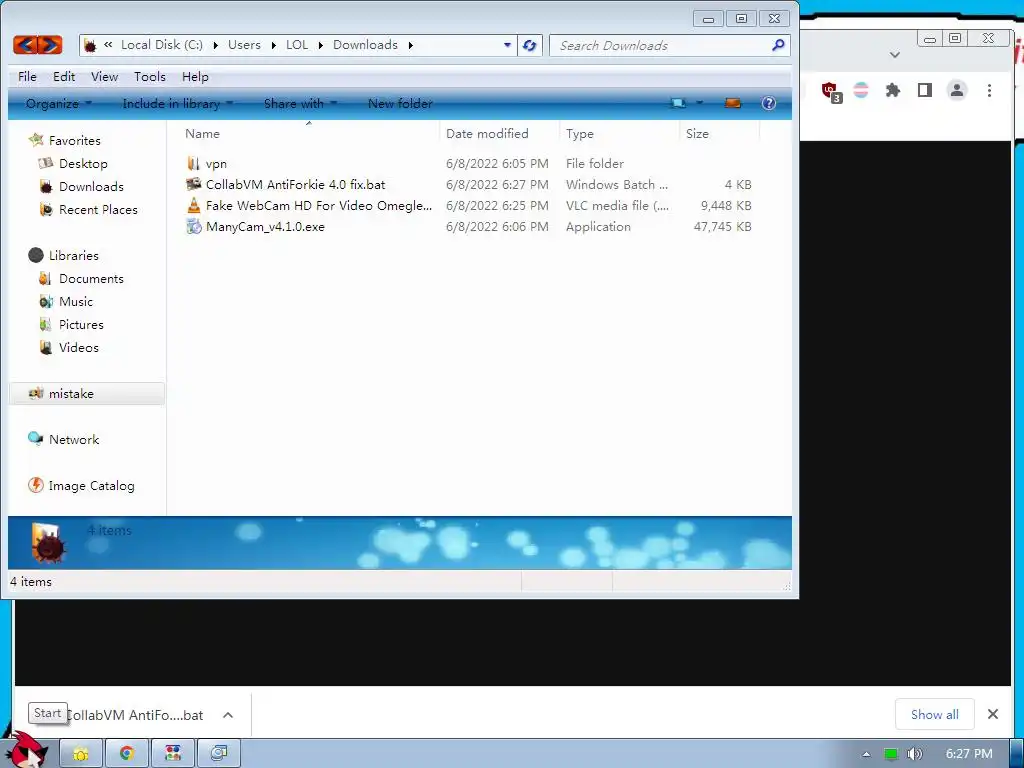Open the volume speaker tray icon
Image resolution: width=1024 pixels, height=768 pixels.
(x=914, y=754)
